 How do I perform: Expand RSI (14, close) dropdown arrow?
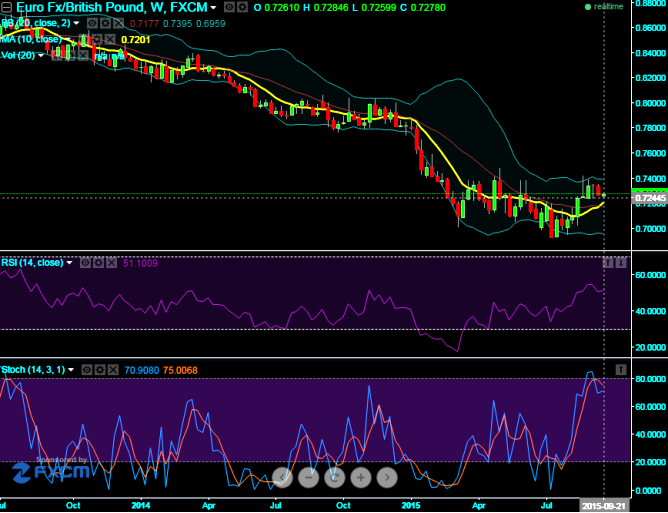click(69, 263)
